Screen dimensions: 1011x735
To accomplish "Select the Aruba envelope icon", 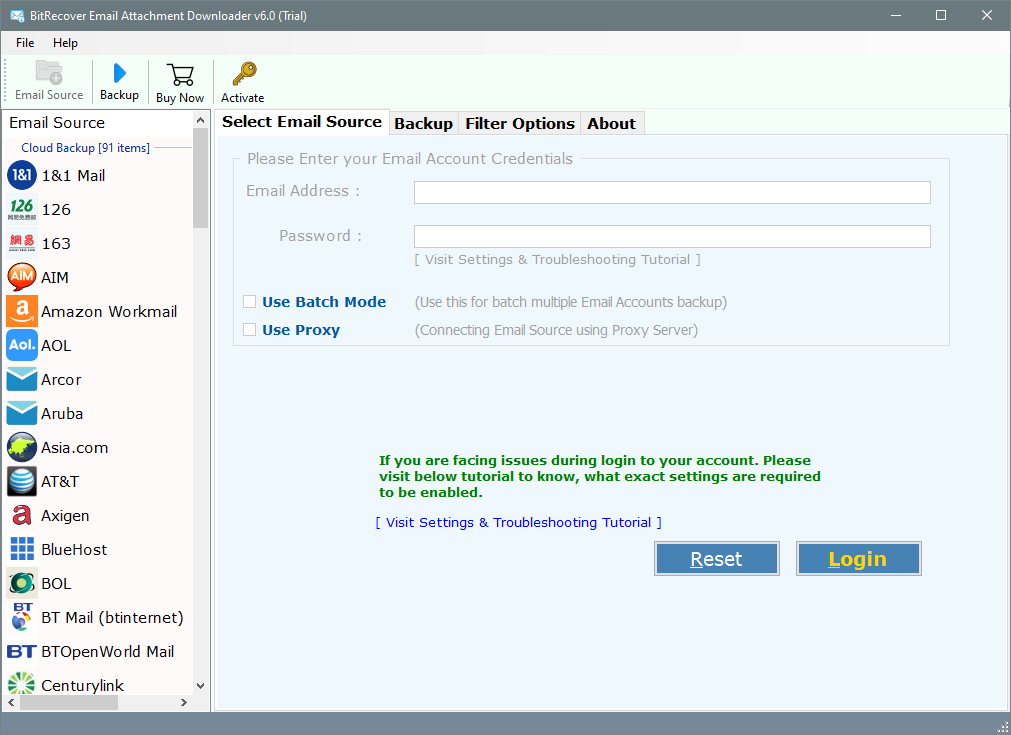I will [x=22, y=413].
